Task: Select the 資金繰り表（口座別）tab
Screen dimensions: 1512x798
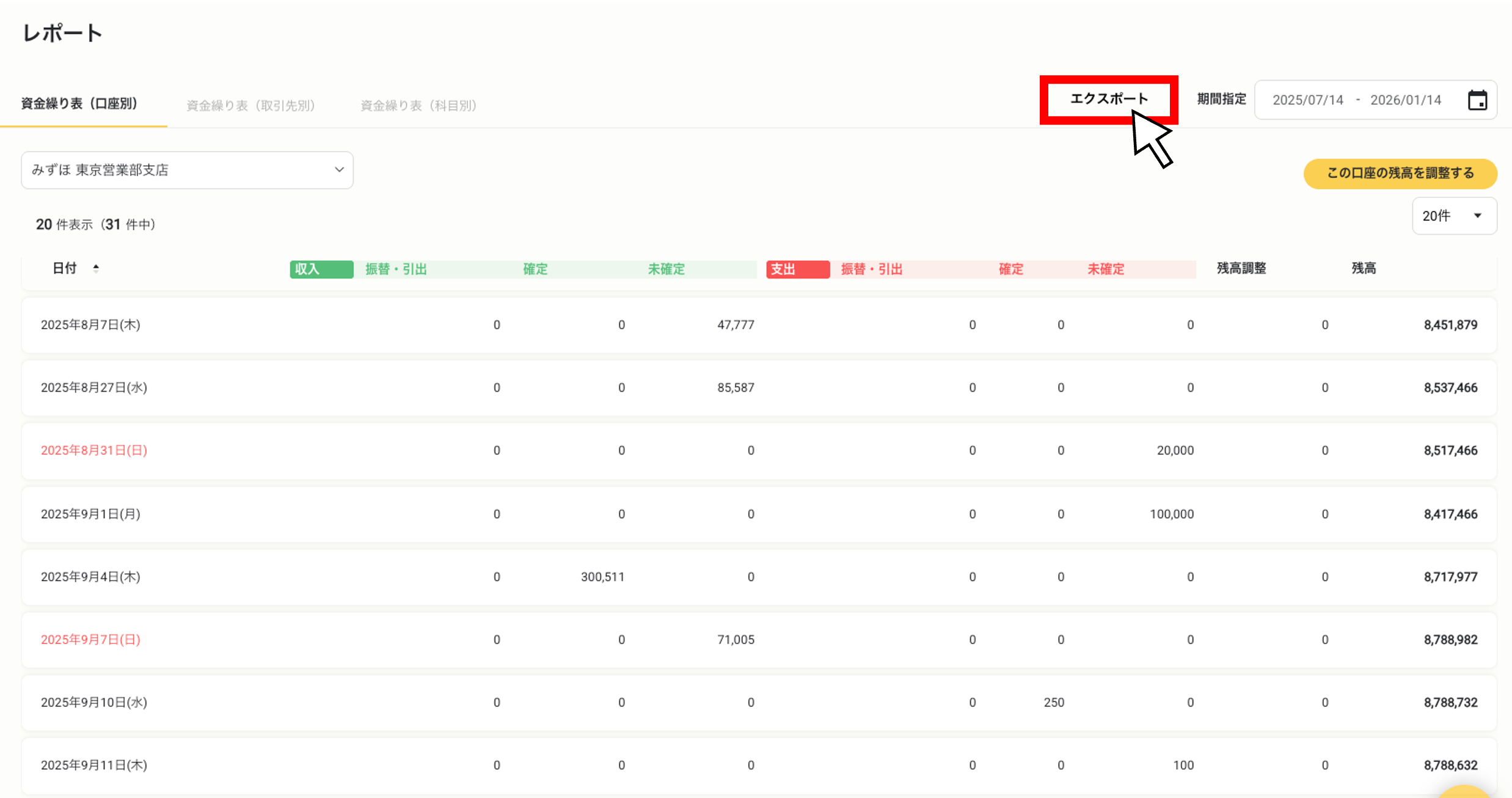Action: (79, 103)
